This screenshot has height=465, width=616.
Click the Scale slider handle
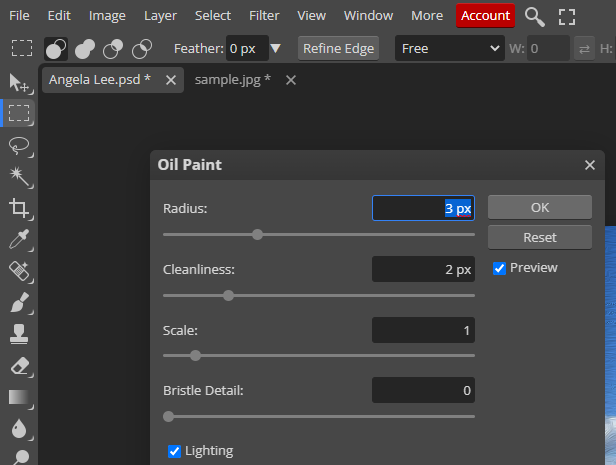click(x=195, y=356)
